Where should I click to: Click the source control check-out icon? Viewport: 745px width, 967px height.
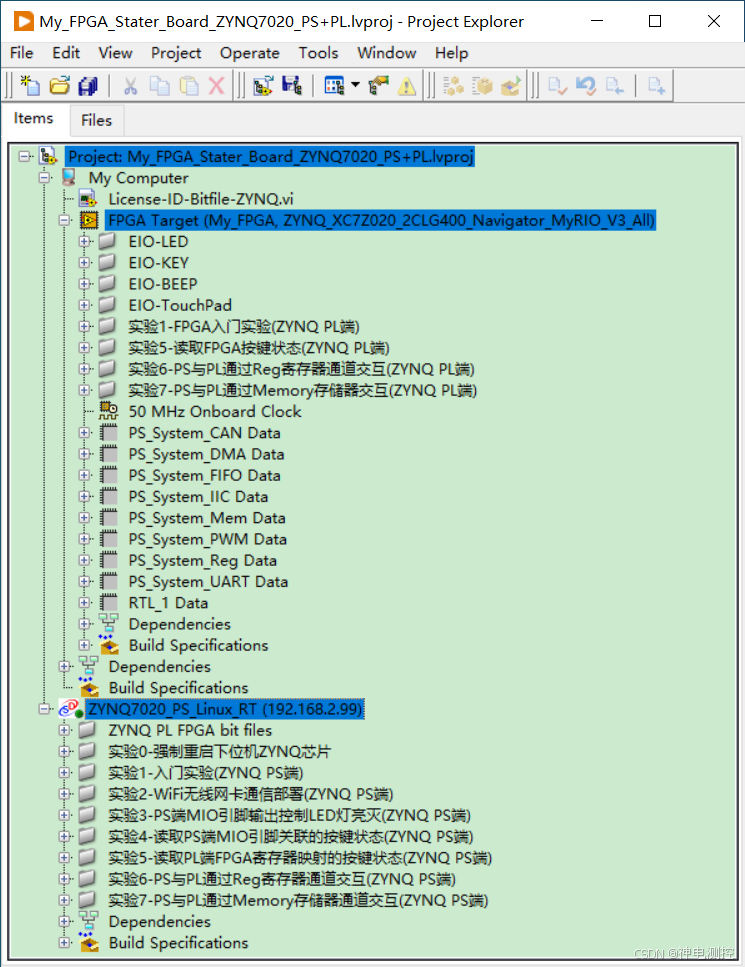click(614, 85)
